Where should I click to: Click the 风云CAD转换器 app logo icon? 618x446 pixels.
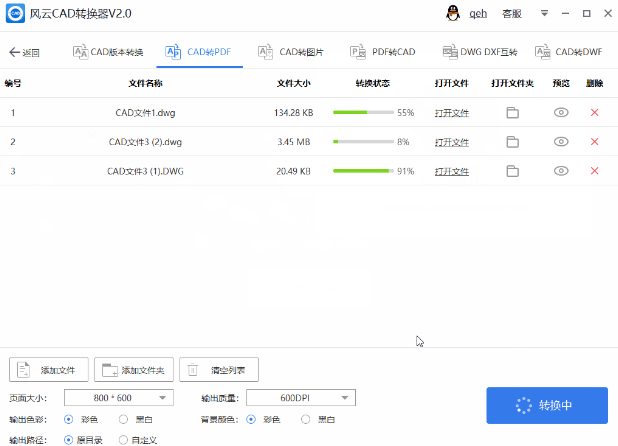pyautogui.click(x=15, y=13)
